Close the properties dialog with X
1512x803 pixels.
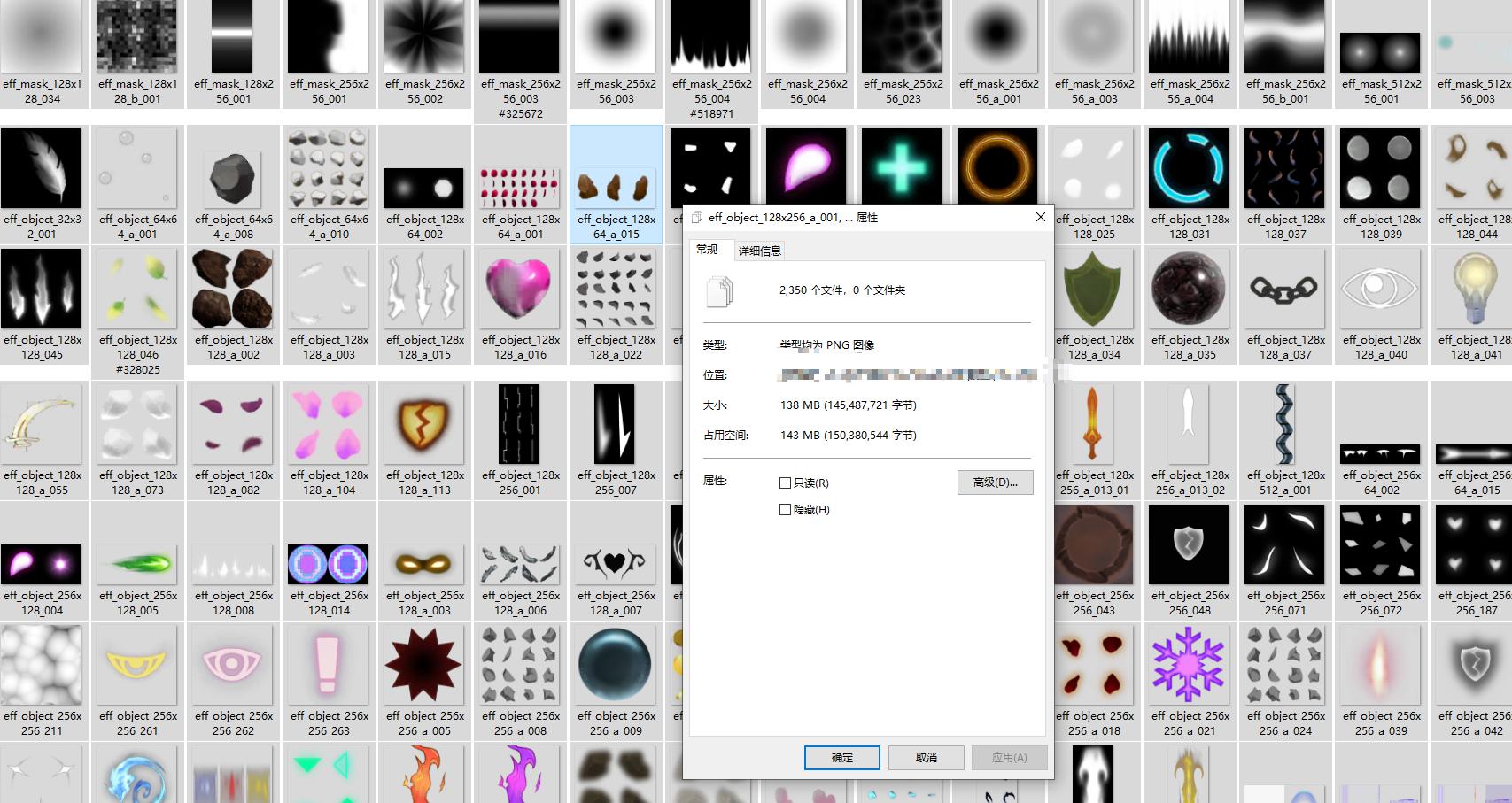coord(1041,217)
